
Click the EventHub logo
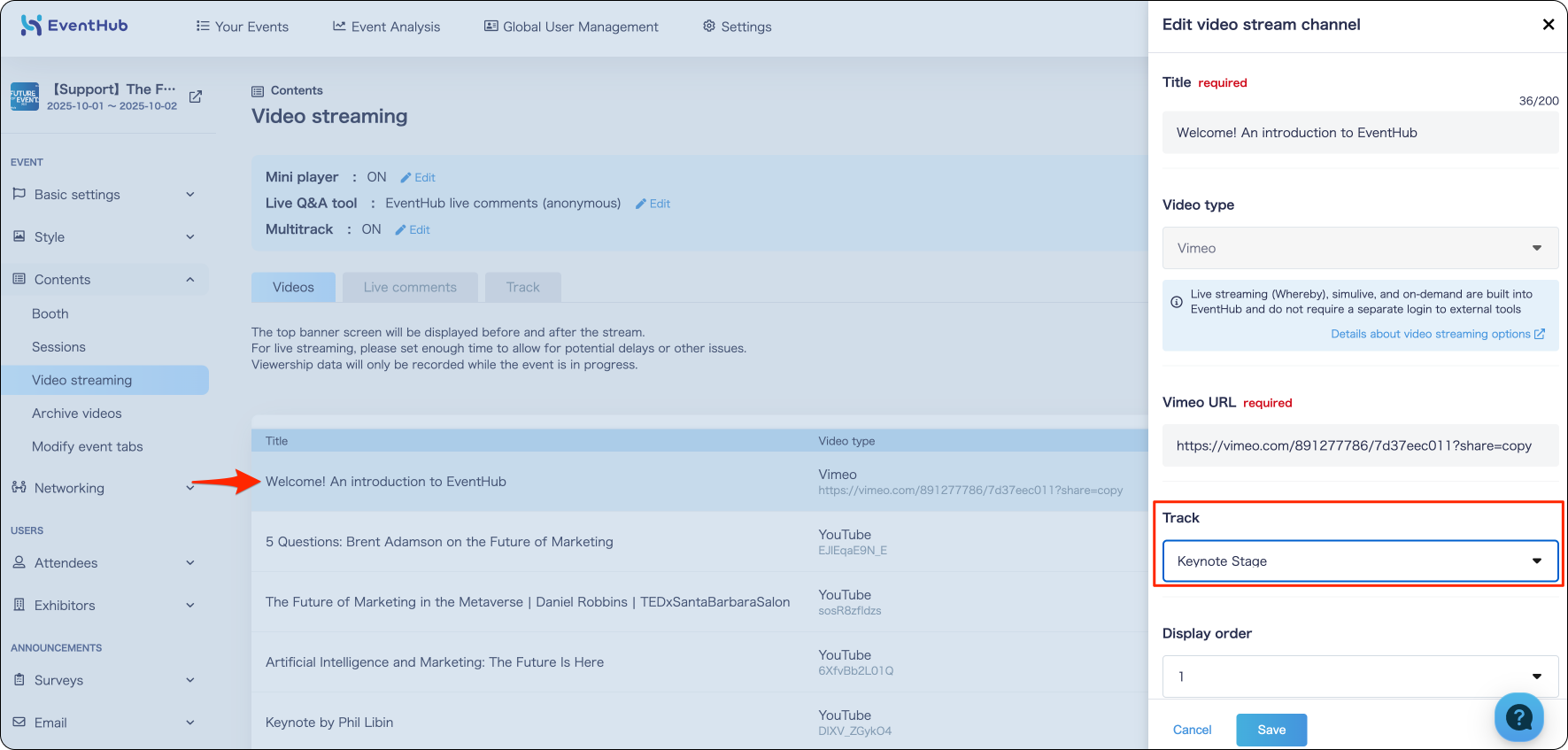tap(74, 26)
